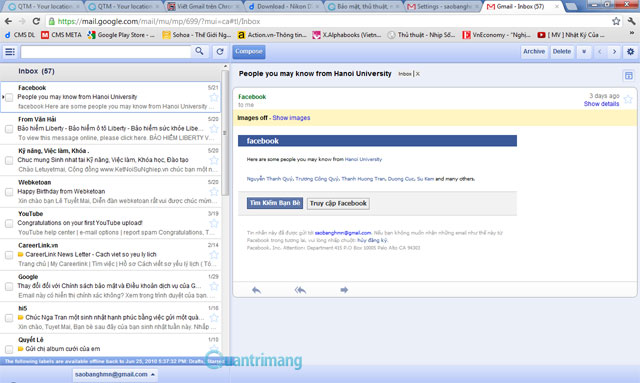
Task: Open the Quyết Lê email about album cưới
Action: (x=110, y=345)
